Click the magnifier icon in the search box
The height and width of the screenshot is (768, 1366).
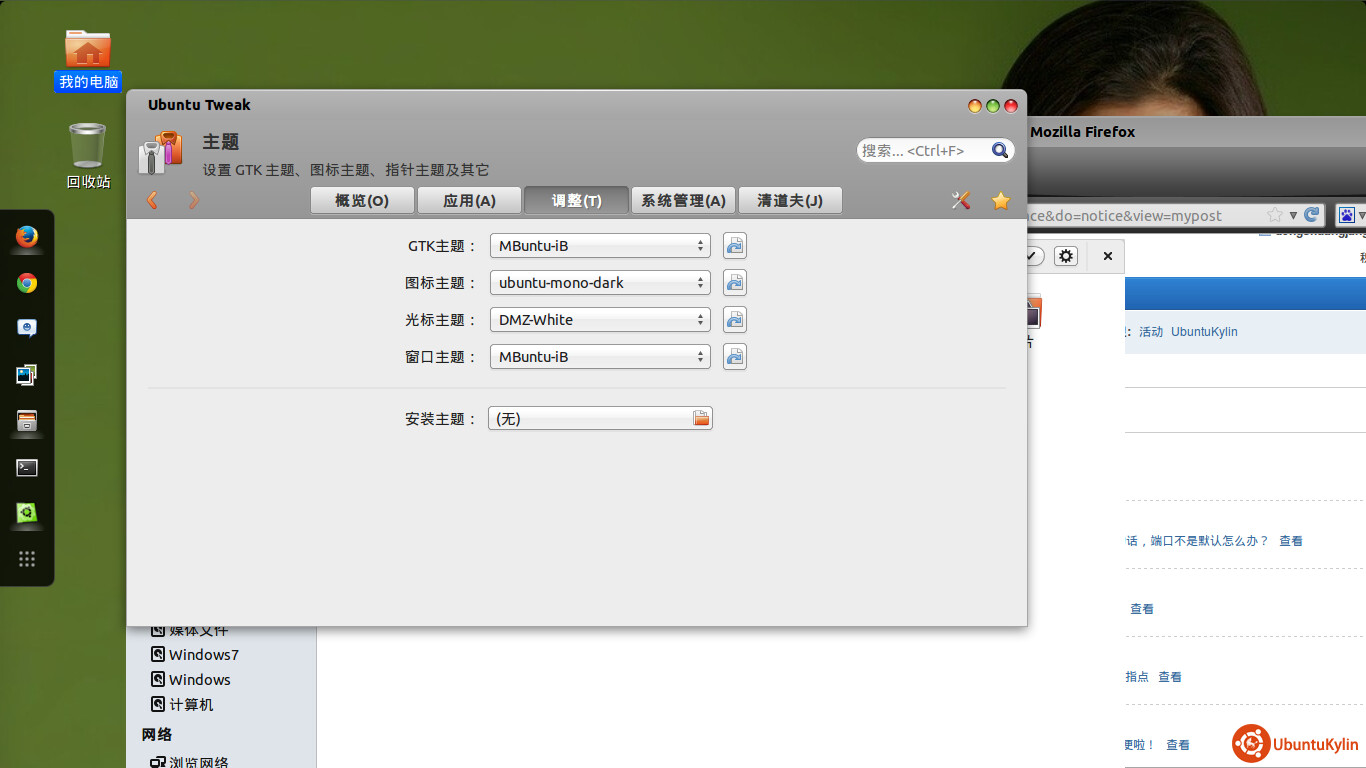pos(999,150)
